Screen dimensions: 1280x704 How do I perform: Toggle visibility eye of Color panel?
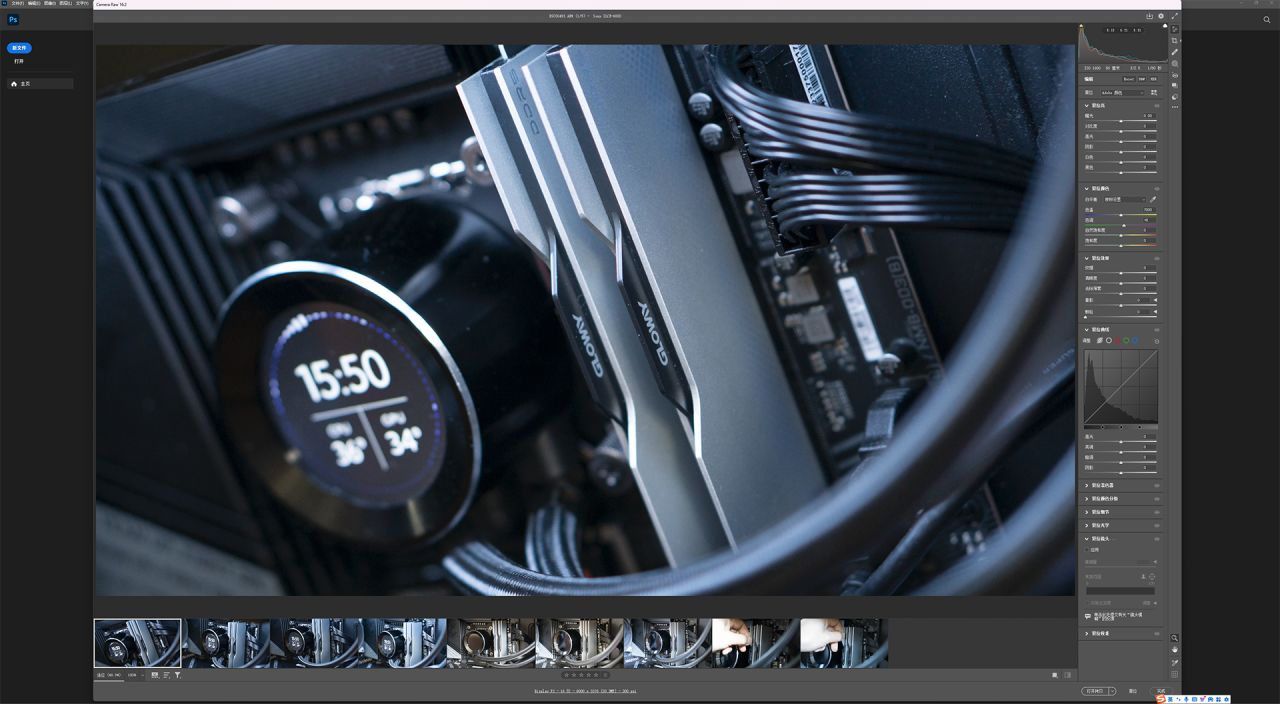click(1157, 188)
